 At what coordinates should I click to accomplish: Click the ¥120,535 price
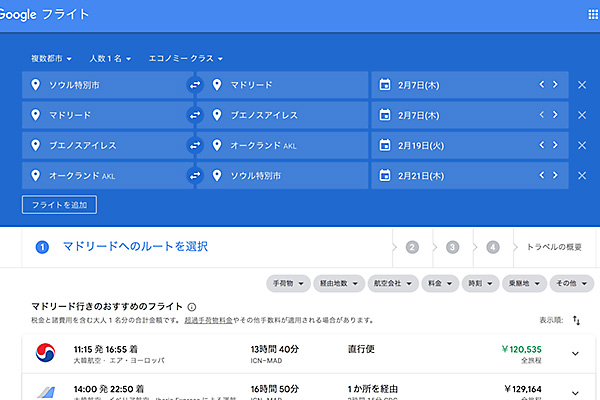[x=521, y=349]
